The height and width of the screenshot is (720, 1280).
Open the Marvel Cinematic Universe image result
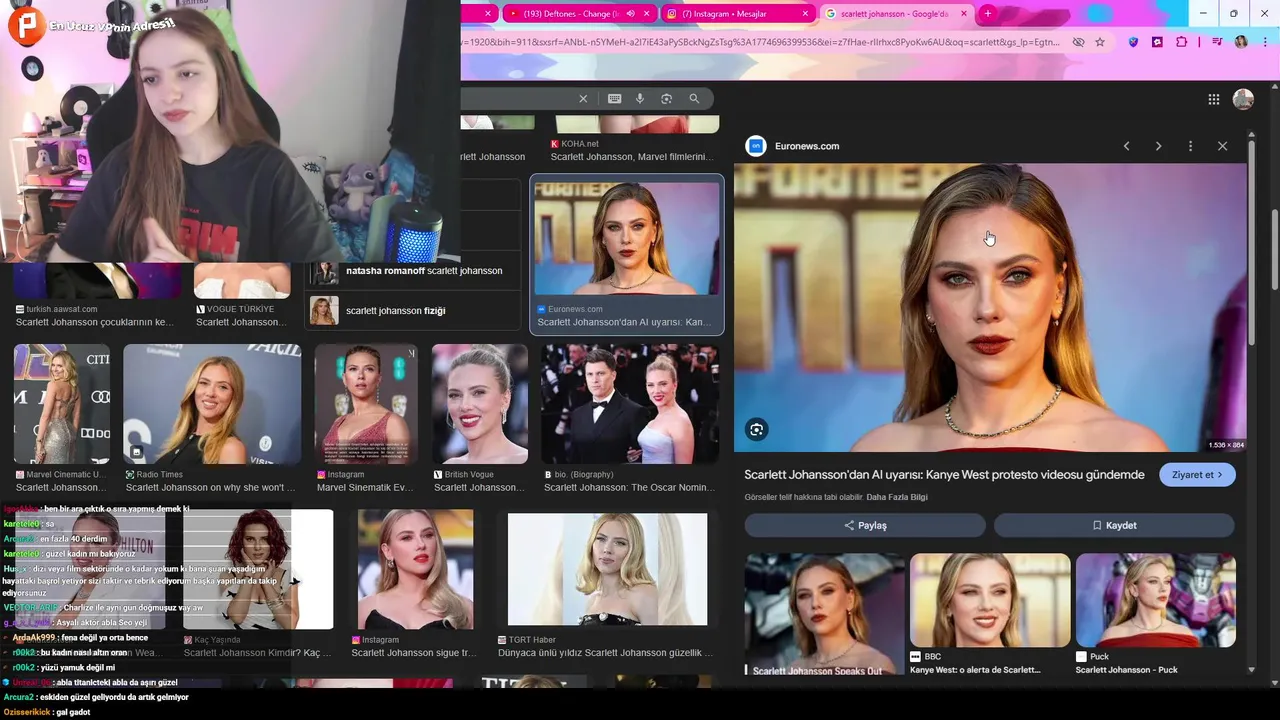coord(62,404)
